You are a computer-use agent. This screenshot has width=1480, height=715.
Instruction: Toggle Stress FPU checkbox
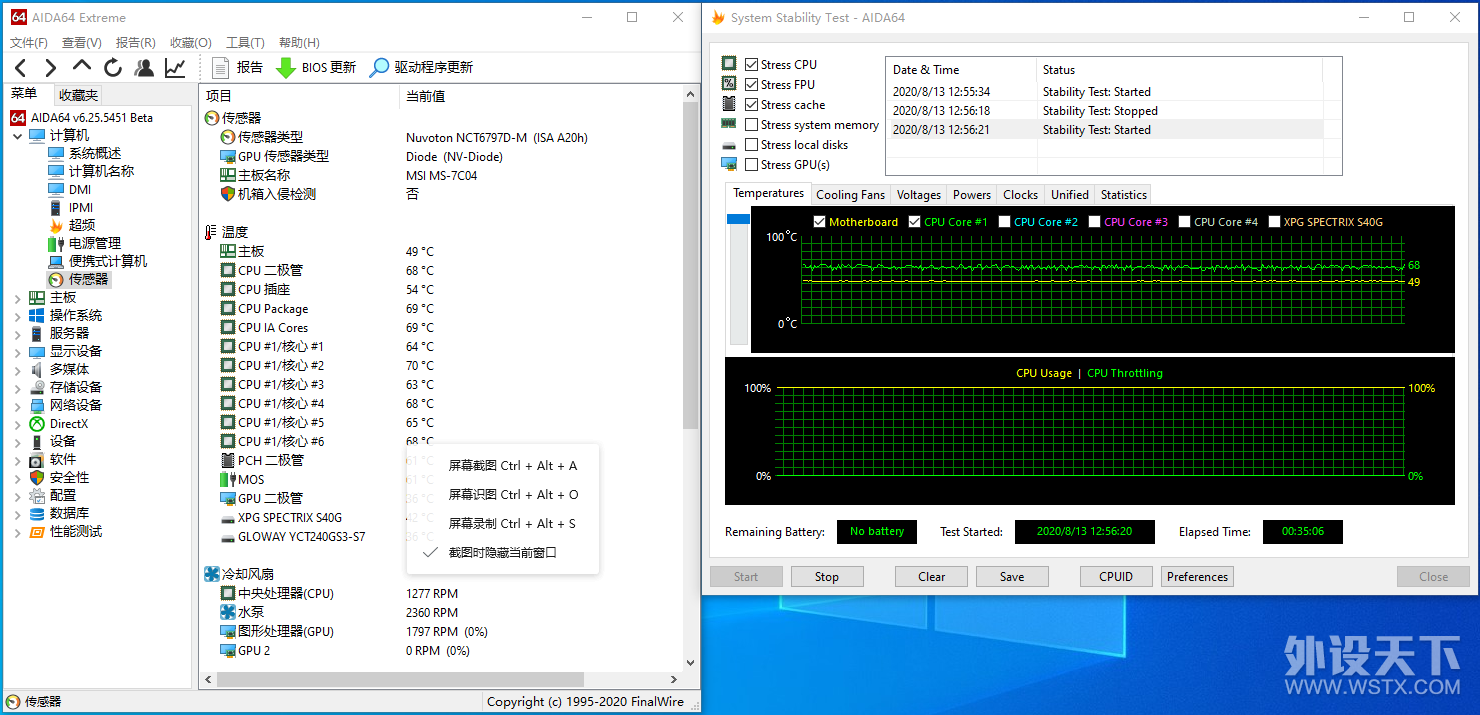(751, 84)
